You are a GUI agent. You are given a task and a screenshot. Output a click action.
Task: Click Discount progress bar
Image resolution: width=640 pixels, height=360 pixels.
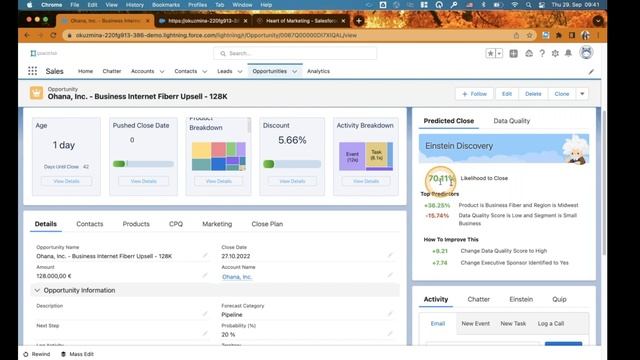pos(292,164)
